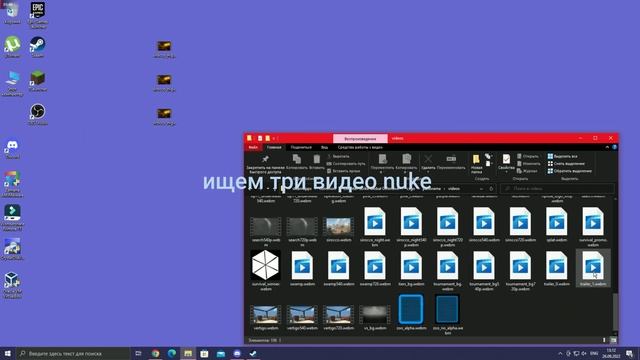Open Task View from the taskbar
640x360 pixels.
pos(138,353)
